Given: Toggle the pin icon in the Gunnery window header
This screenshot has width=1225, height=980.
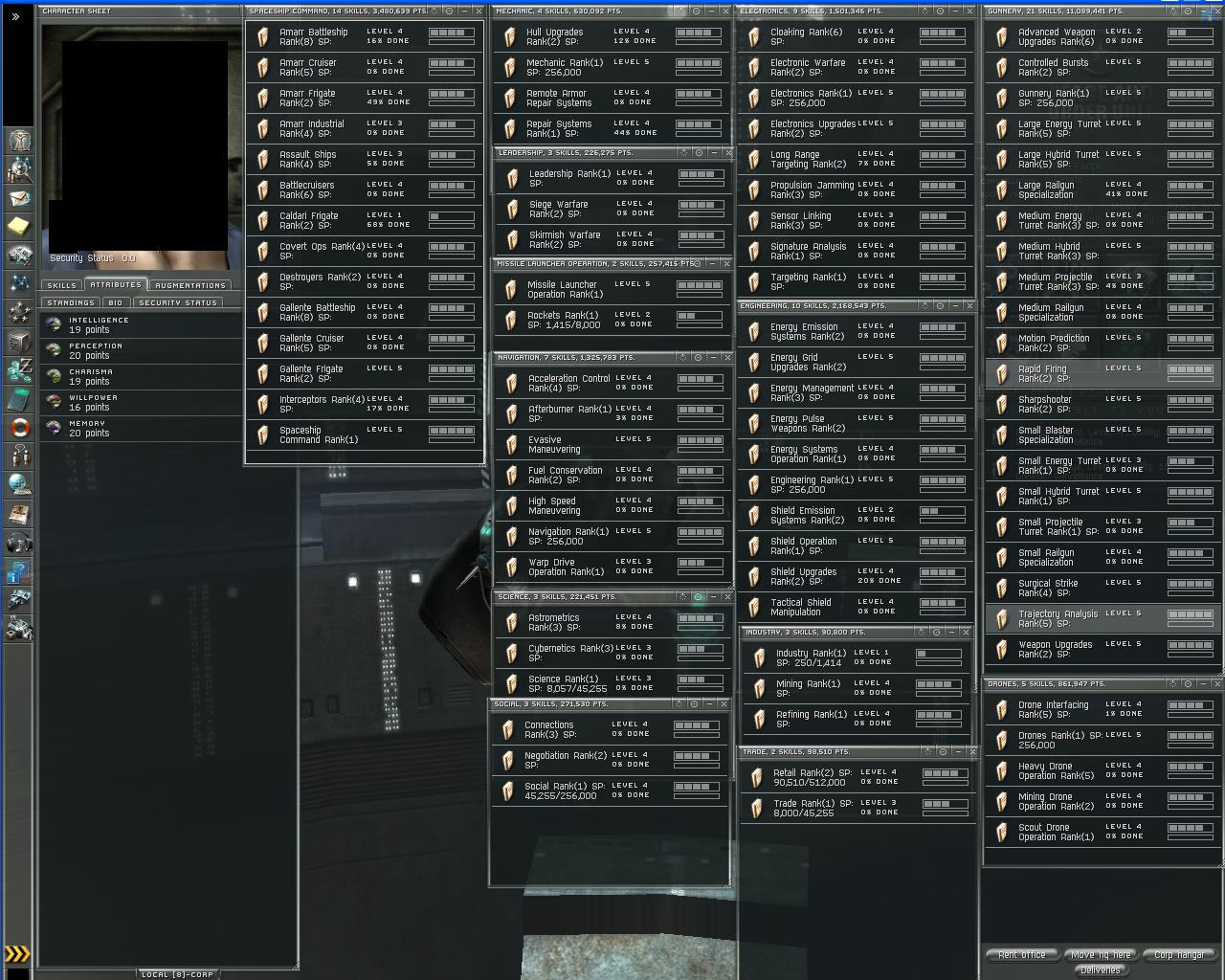Looking at the screenshot, I should tap(1172, 11).
